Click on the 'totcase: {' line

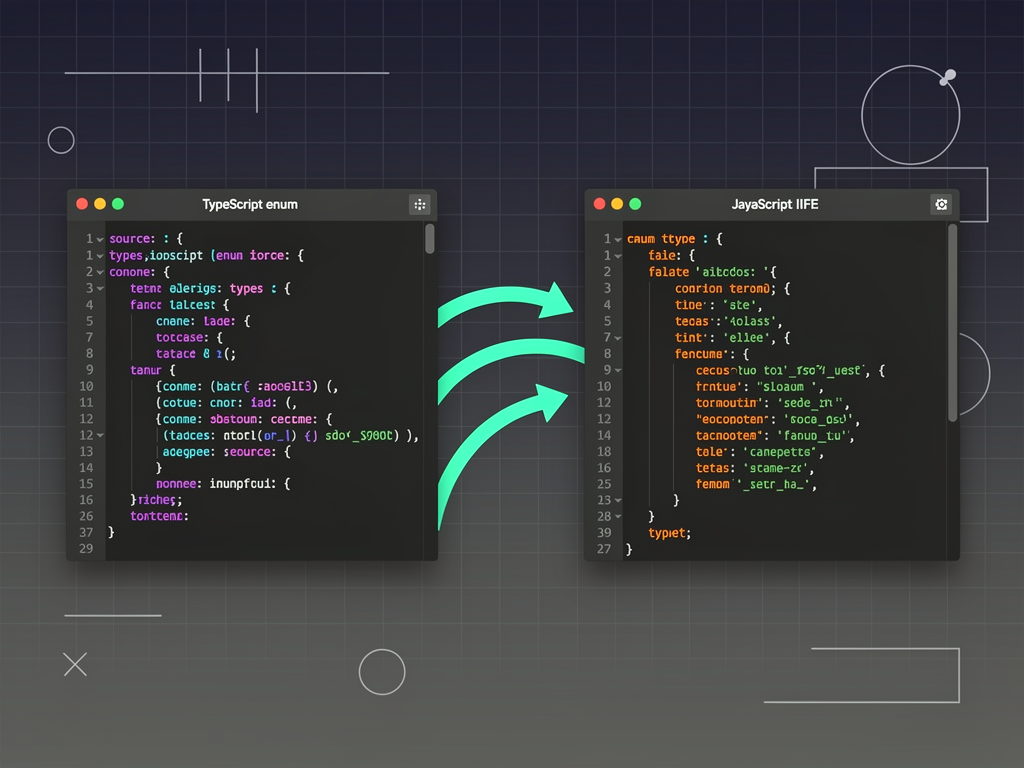[189, 338]
